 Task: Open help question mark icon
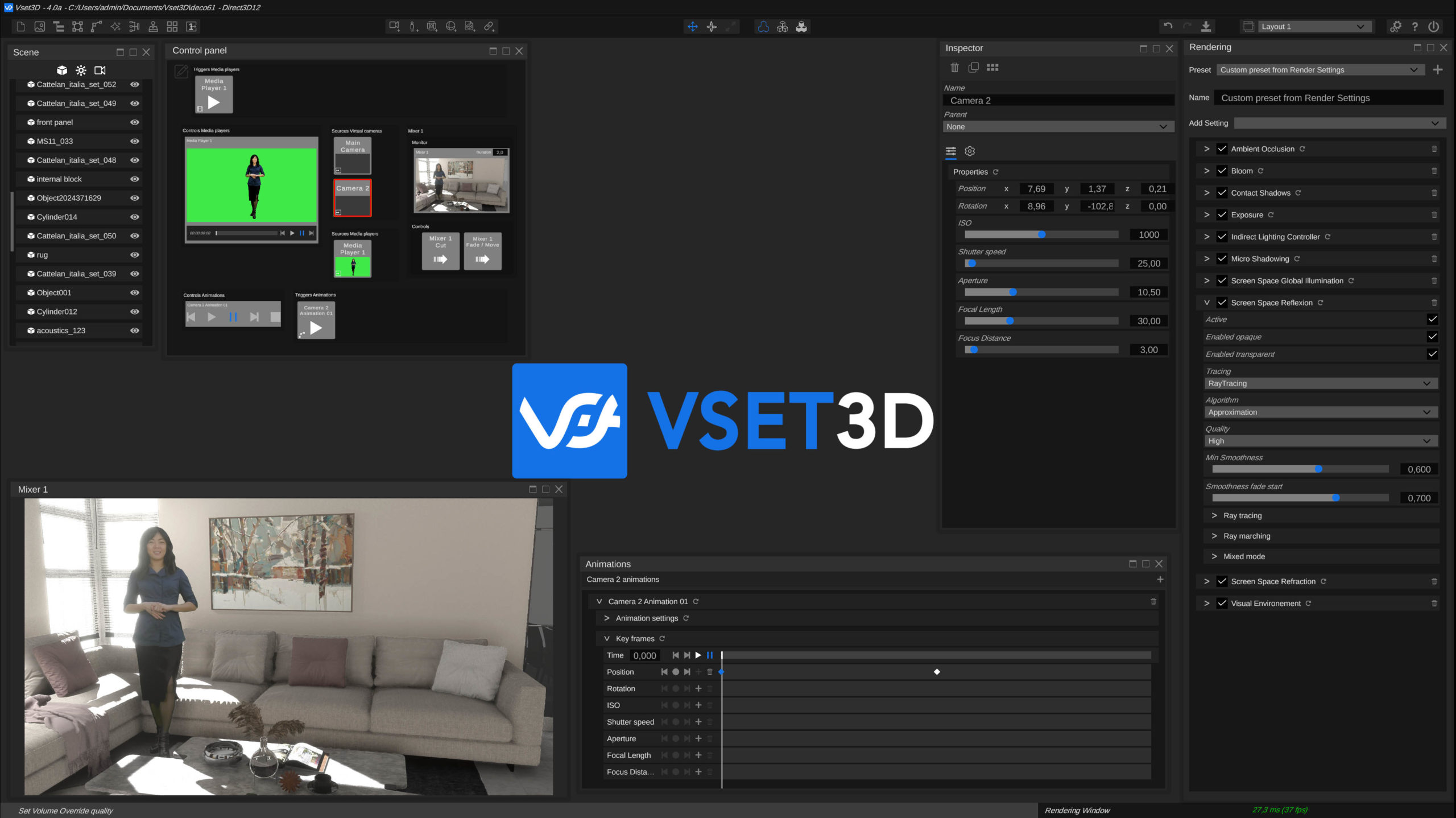[x=1415, y=26]
